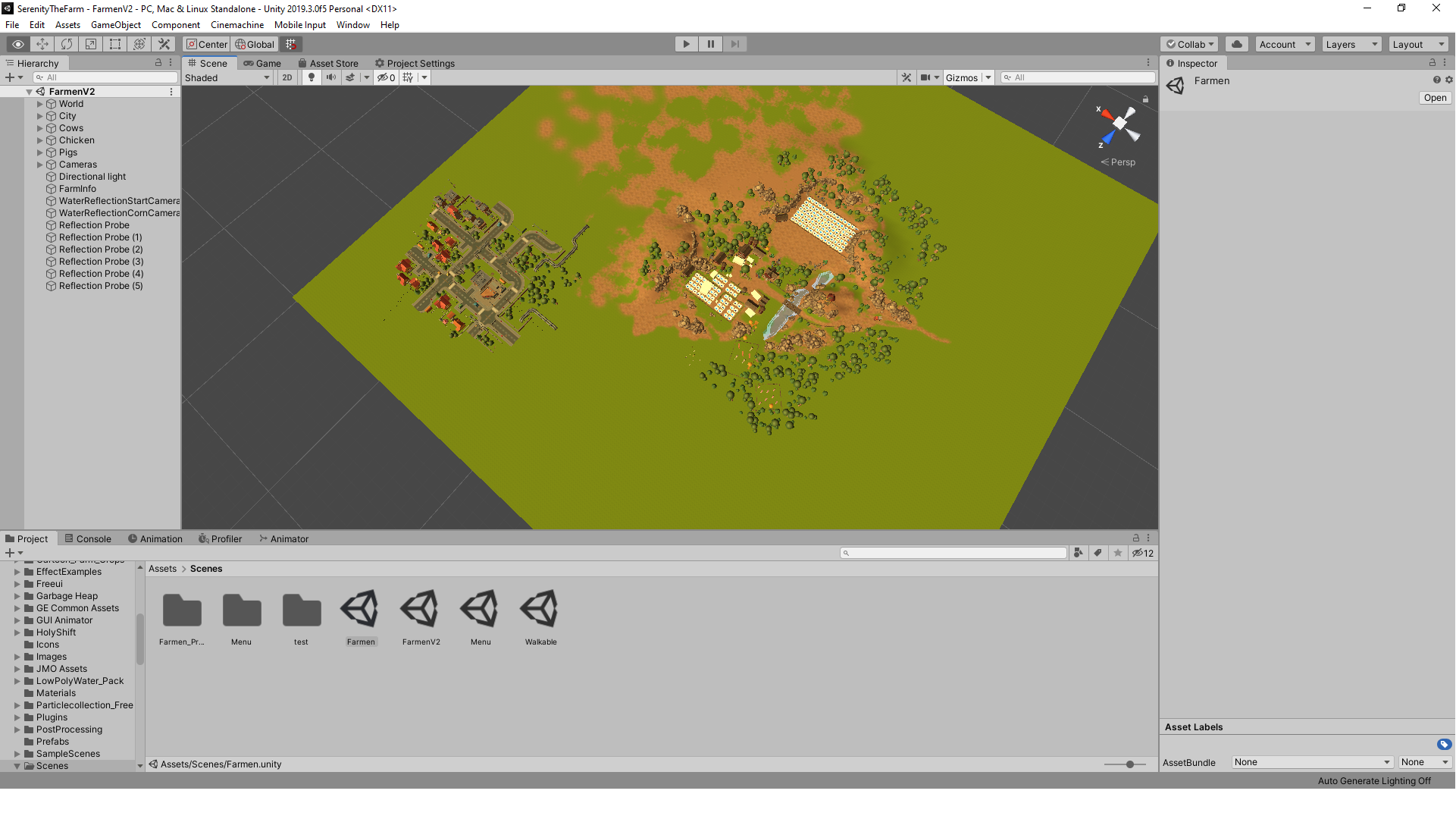Screen dimensions: 1456x819
Task: Toggle the Global rotation button
Action: (255, 44)
